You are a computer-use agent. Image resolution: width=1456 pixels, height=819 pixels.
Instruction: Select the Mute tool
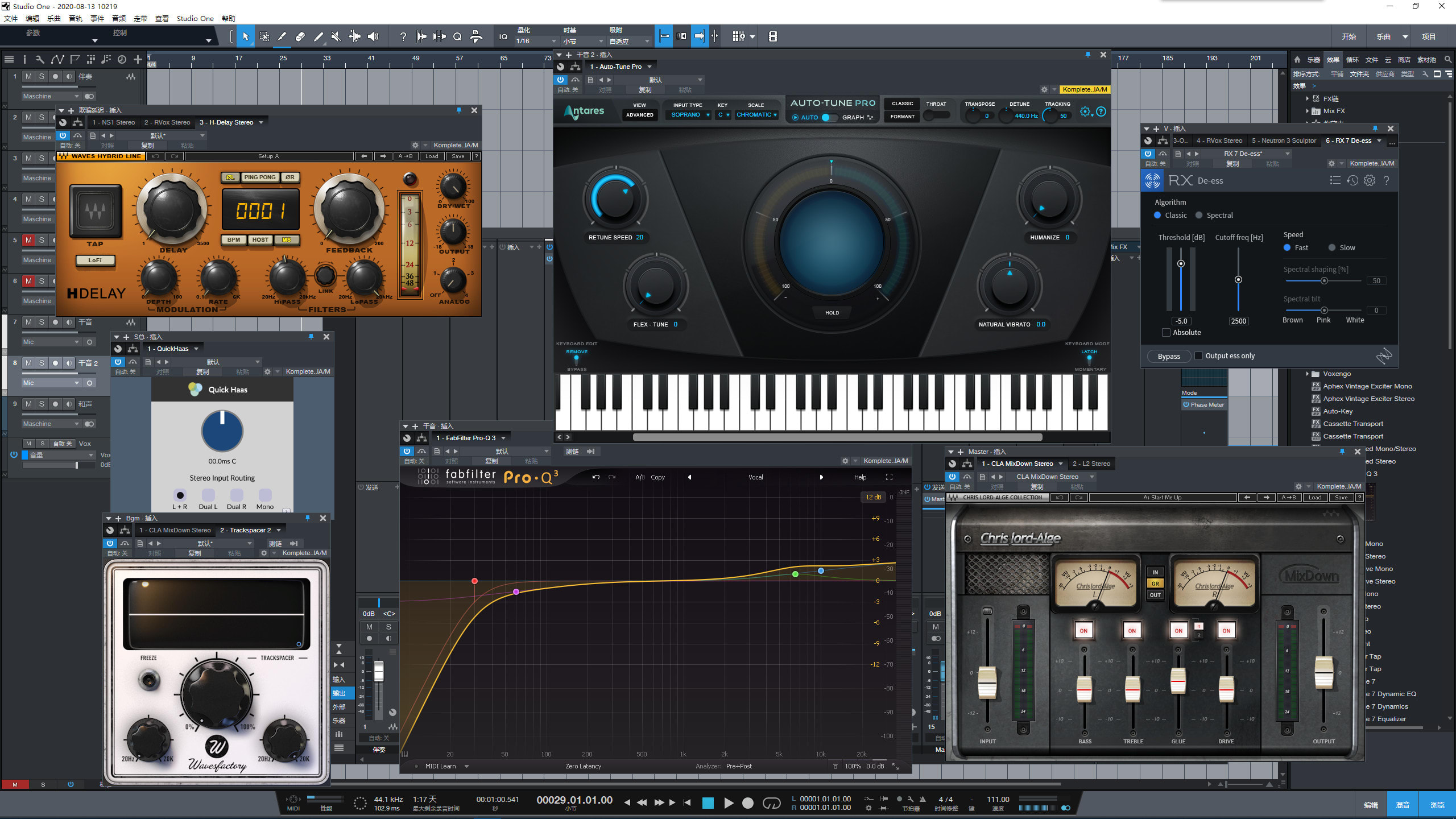click(x=336, y=36)
